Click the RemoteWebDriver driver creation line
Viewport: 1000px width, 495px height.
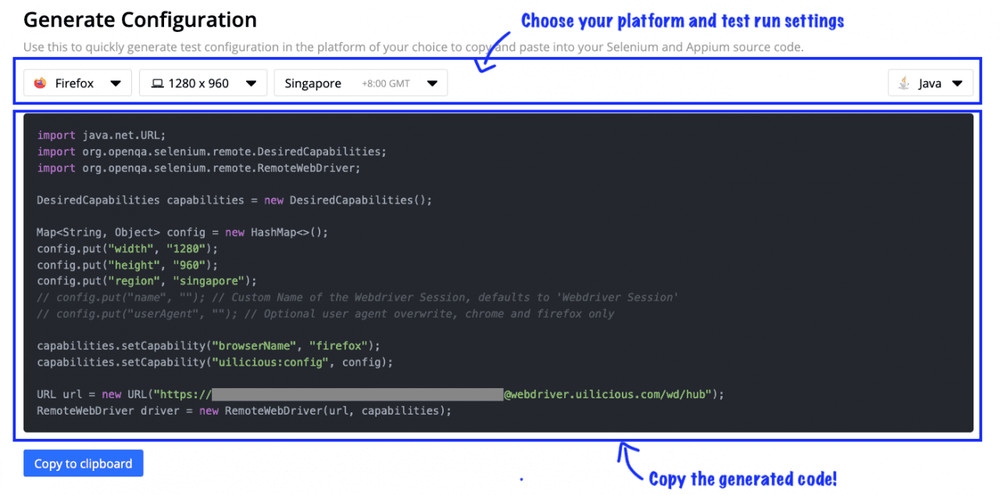[x=244, y=411]
